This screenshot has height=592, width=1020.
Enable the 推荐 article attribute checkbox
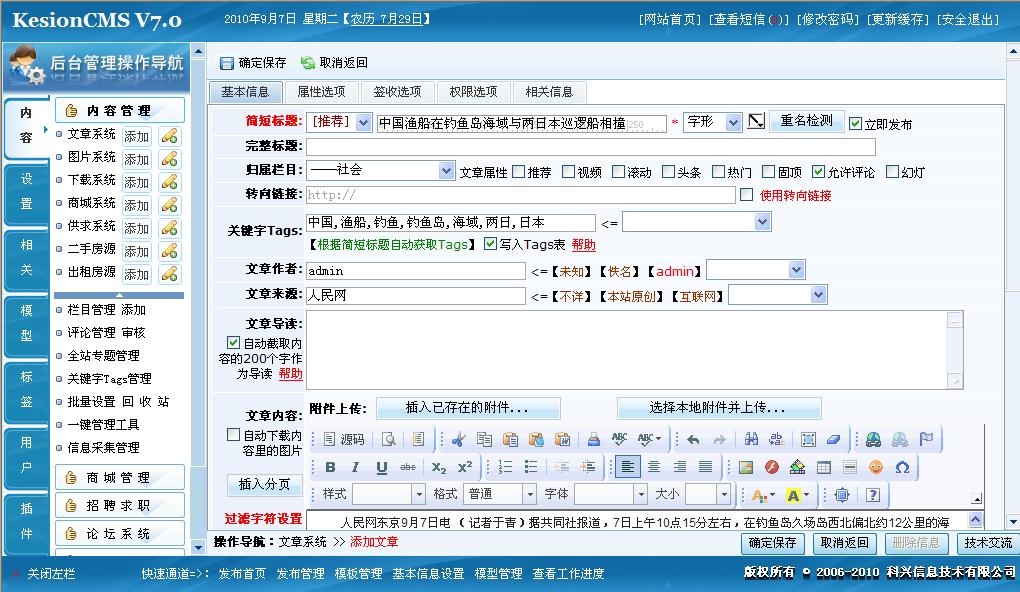point(518,172)
